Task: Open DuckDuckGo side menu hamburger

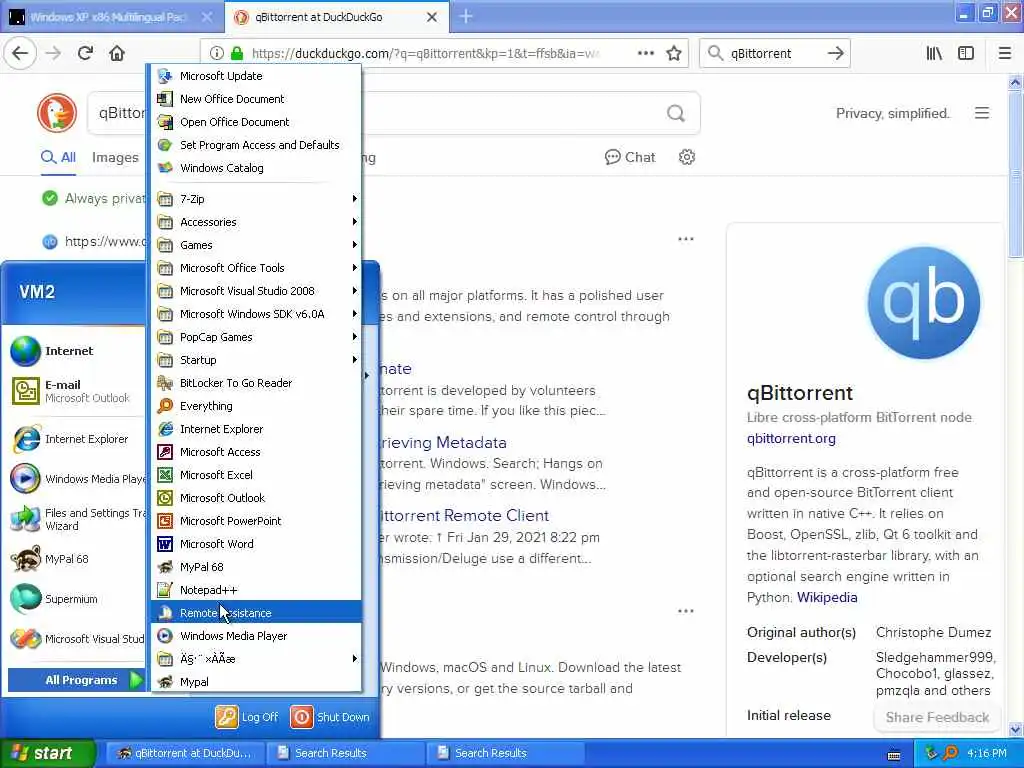Action: point(982,113)
